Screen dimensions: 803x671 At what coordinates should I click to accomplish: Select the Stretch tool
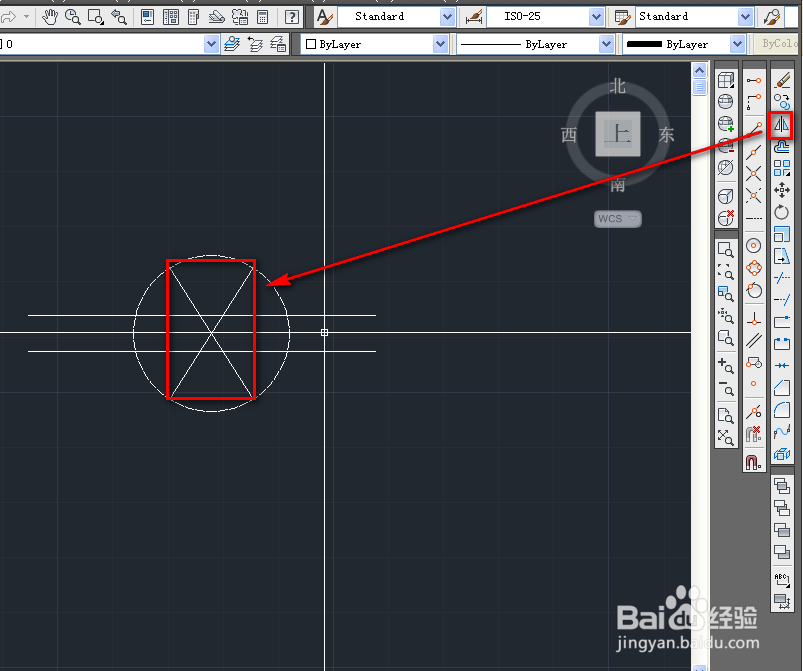click(x=782, y=256)
